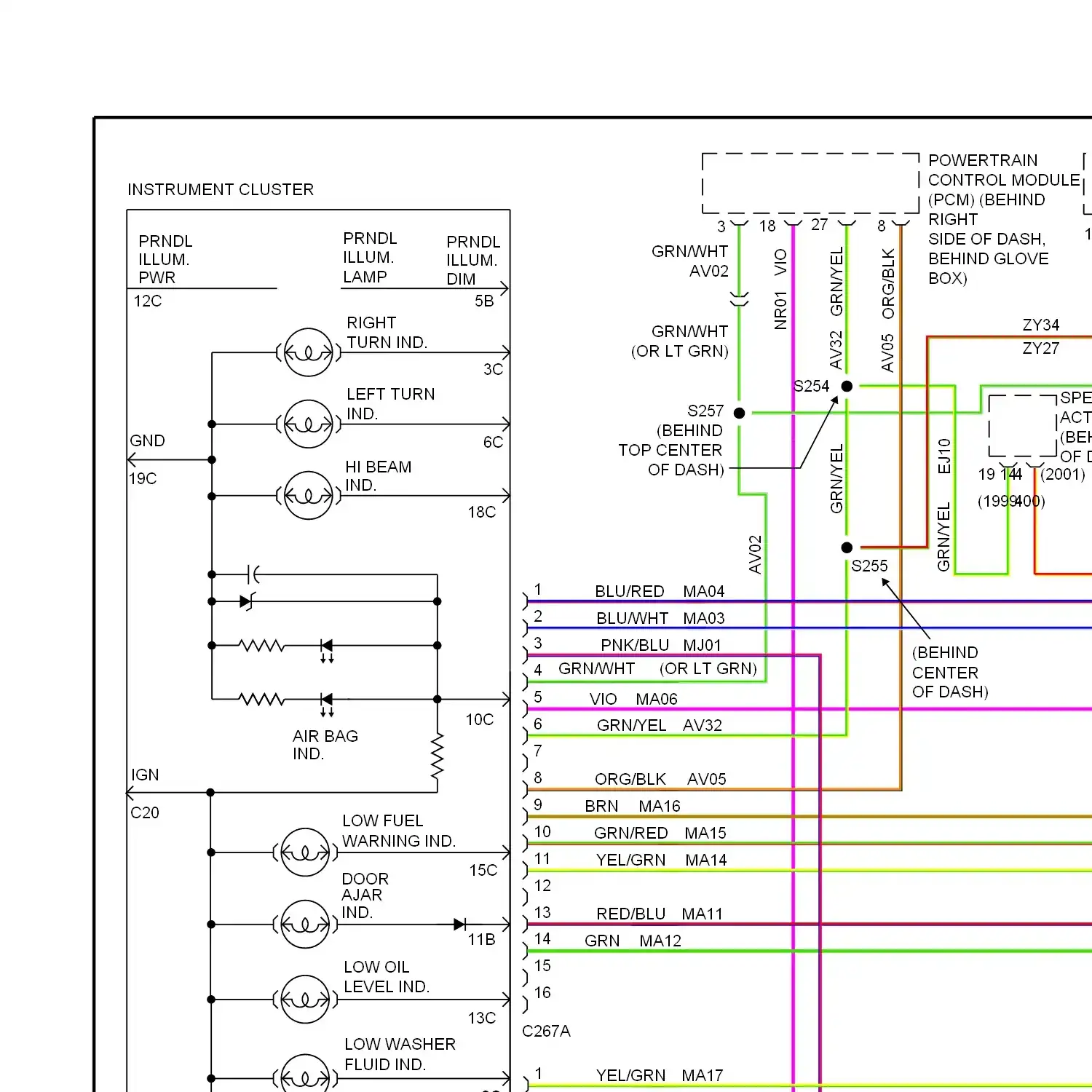
Task: Select the vertical NR01 wire label
Action: 780,311
